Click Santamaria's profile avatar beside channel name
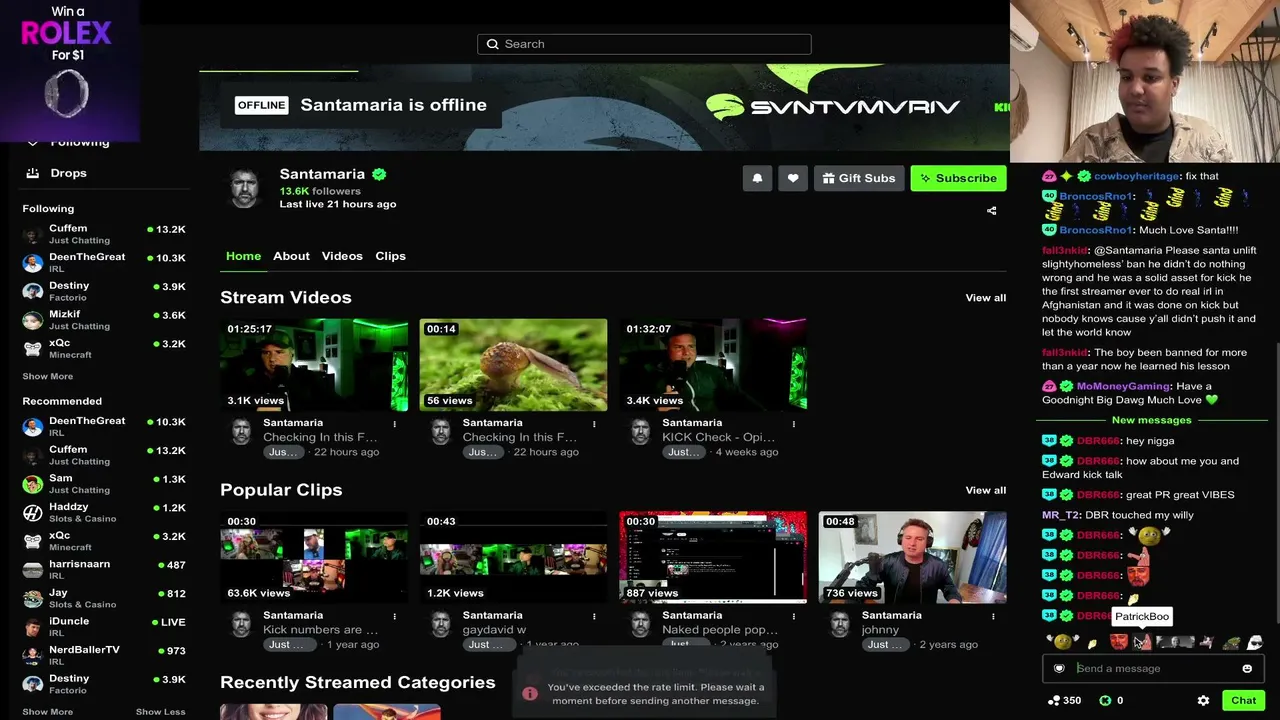The height and width of the screenshot is (720, 1280). pos(245,188)
